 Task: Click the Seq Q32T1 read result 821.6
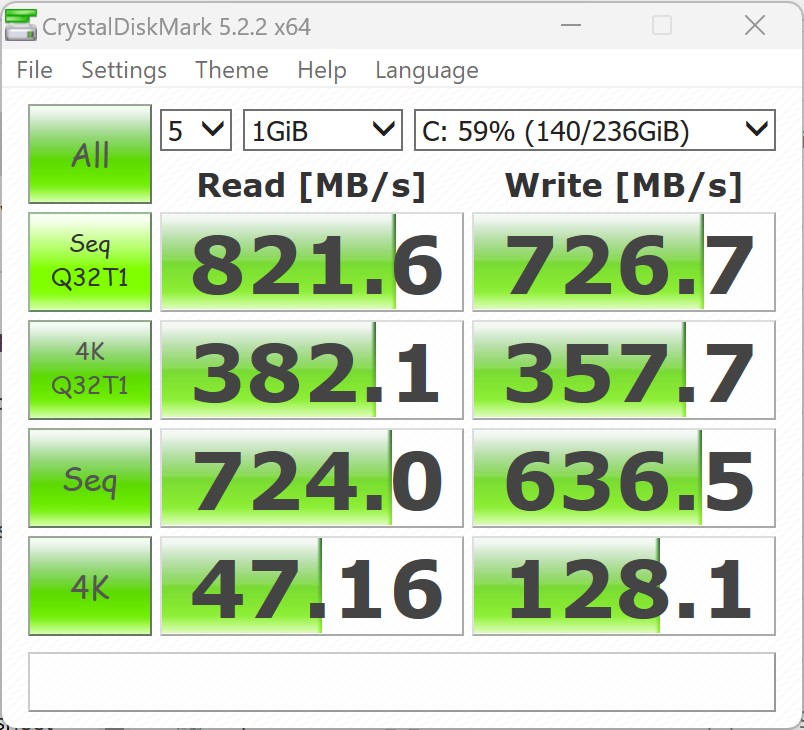pyautogui.click(x=312, y=262)
